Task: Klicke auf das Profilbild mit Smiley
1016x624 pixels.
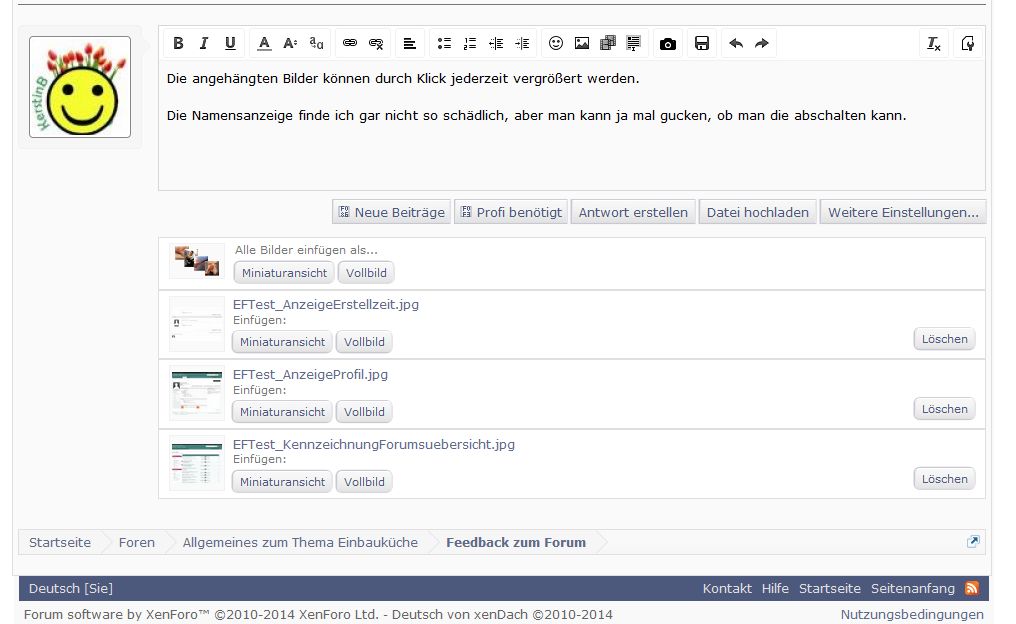Action: point(79,87)
